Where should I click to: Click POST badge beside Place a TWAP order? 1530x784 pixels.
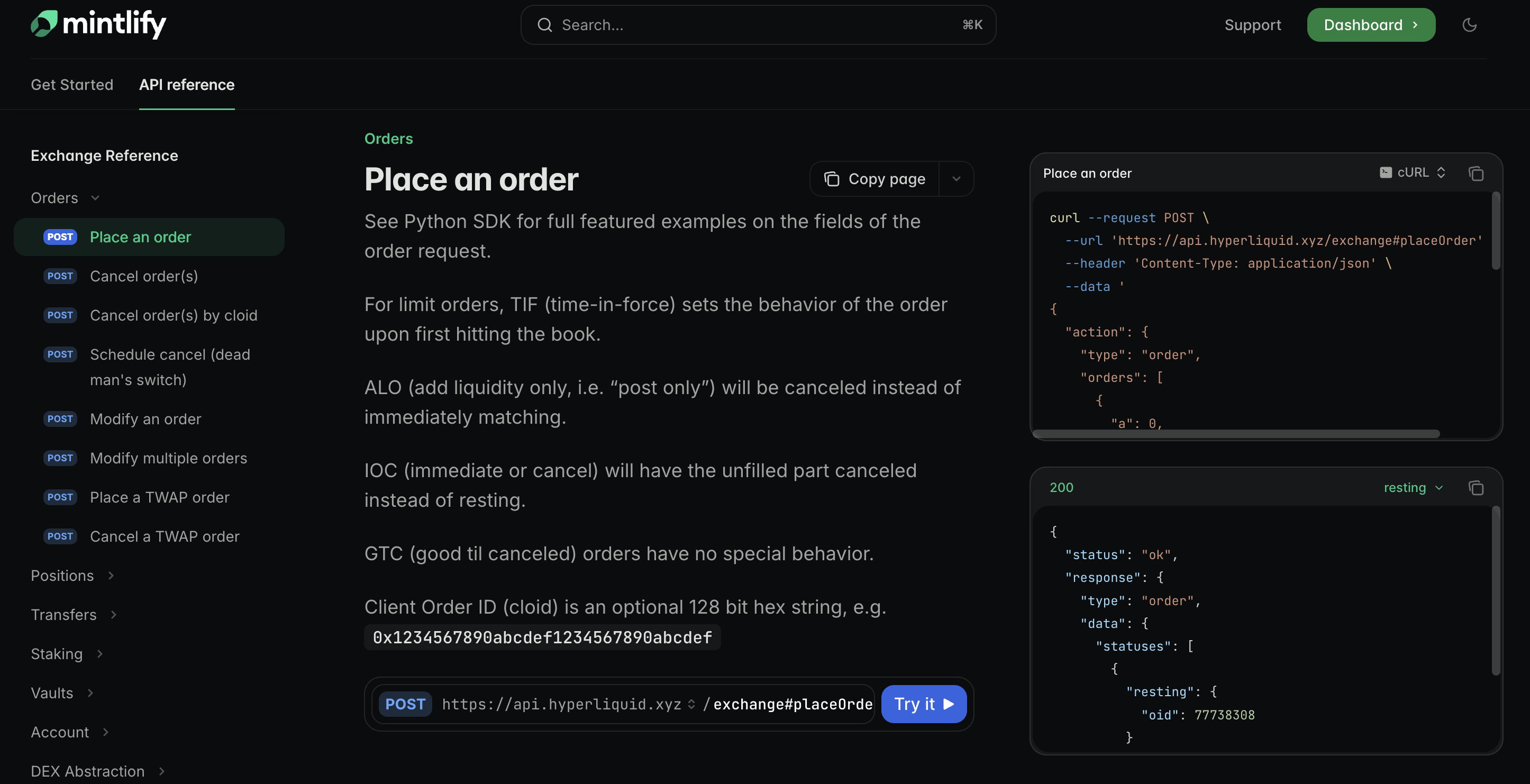(x=60, y=497)
